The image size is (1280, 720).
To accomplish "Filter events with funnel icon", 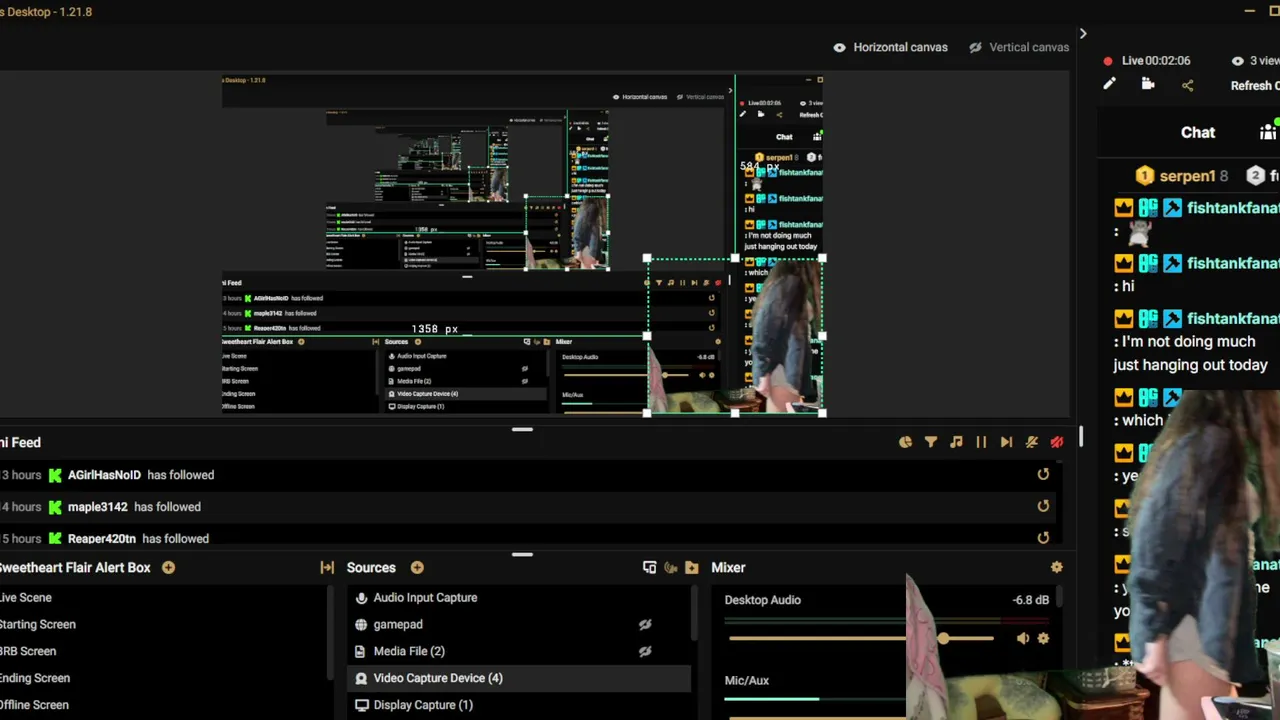I will point(931,442).
